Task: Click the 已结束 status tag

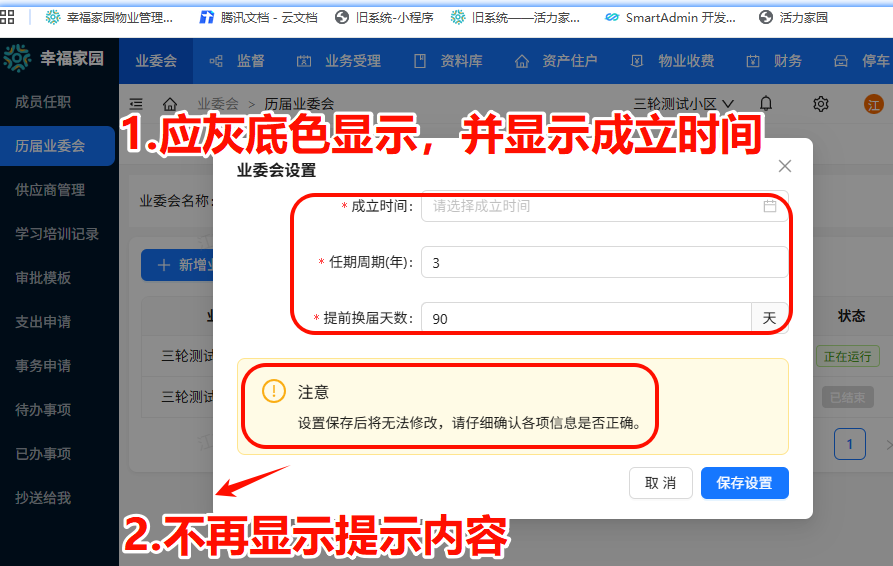Action: coord(847,397)
